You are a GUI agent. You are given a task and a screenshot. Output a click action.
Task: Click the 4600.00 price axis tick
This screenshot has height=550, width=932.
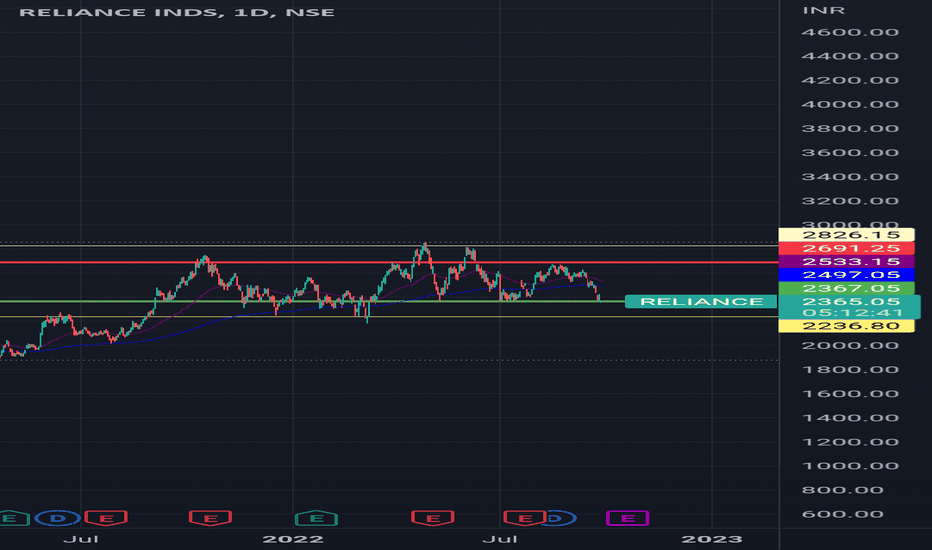coord(850,32)
